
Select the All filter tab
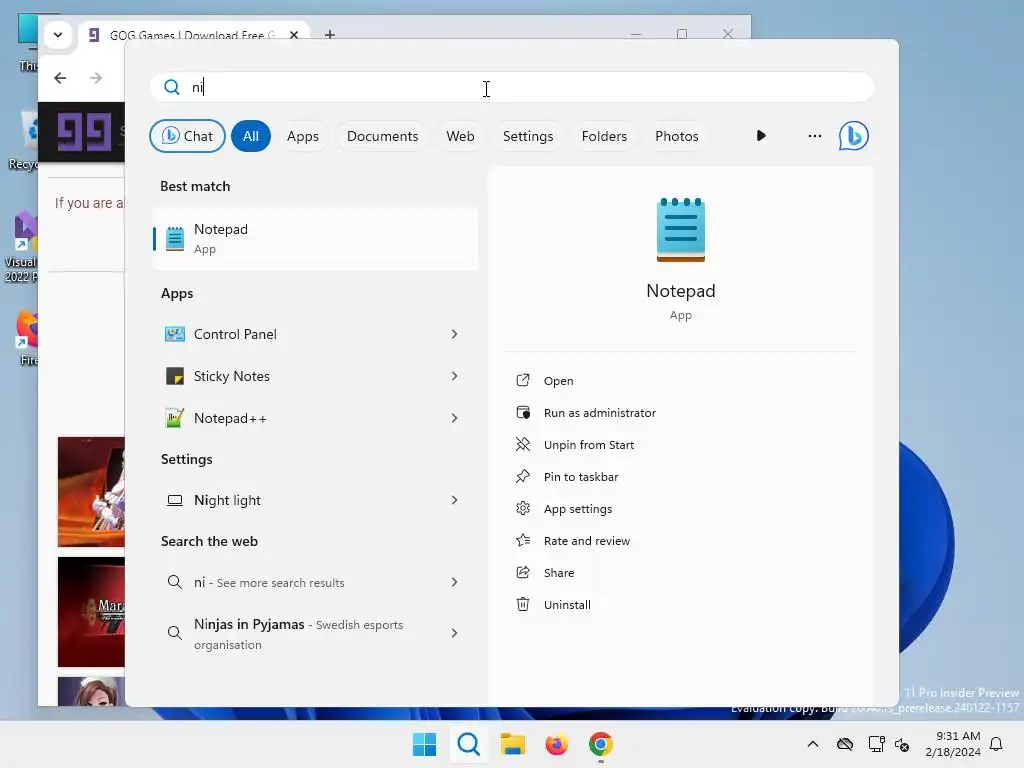[251, 136]
